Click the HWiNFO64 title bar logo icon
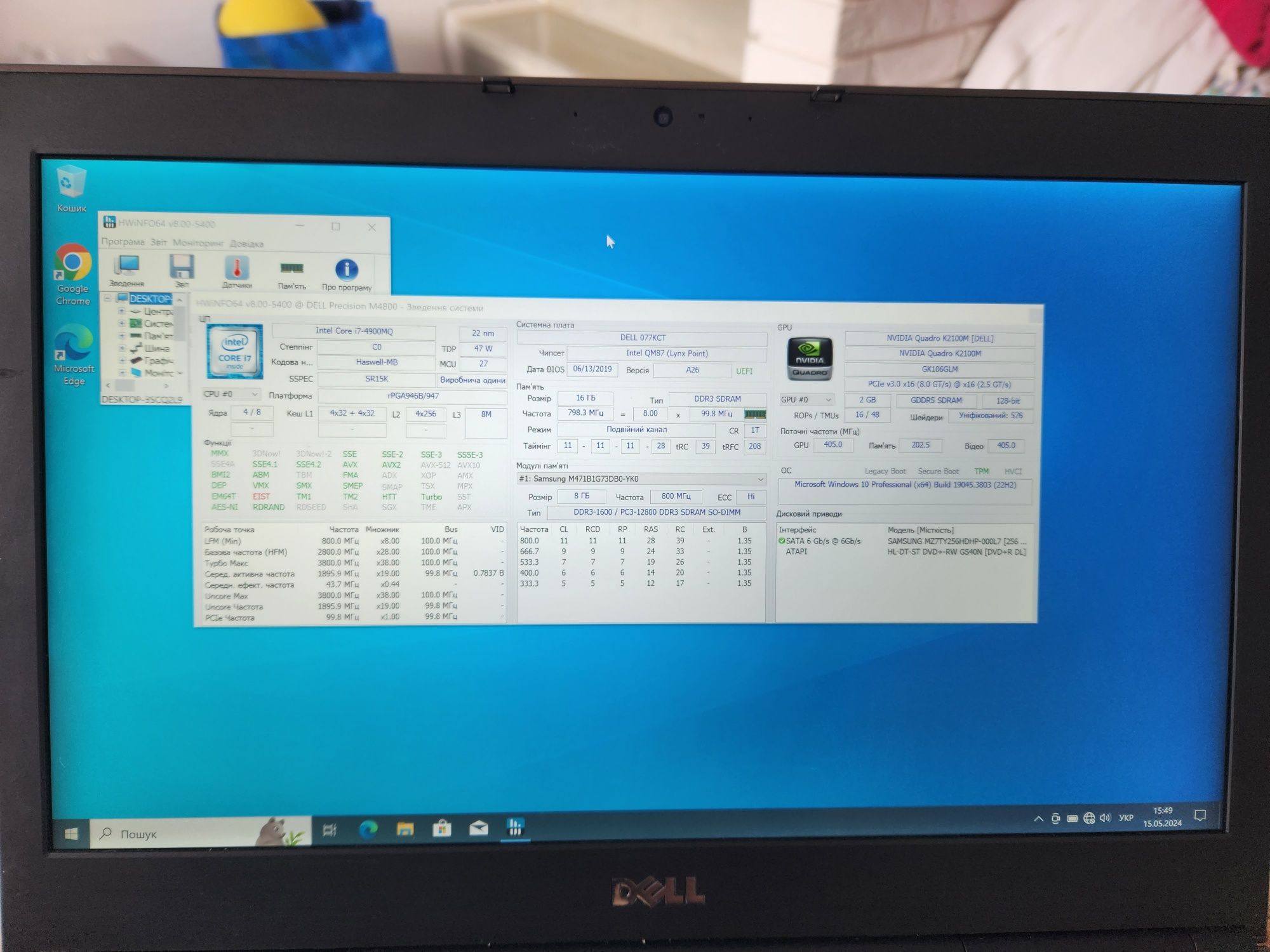The width and height of the screenshot is (1270, 952). coord(109,222)
